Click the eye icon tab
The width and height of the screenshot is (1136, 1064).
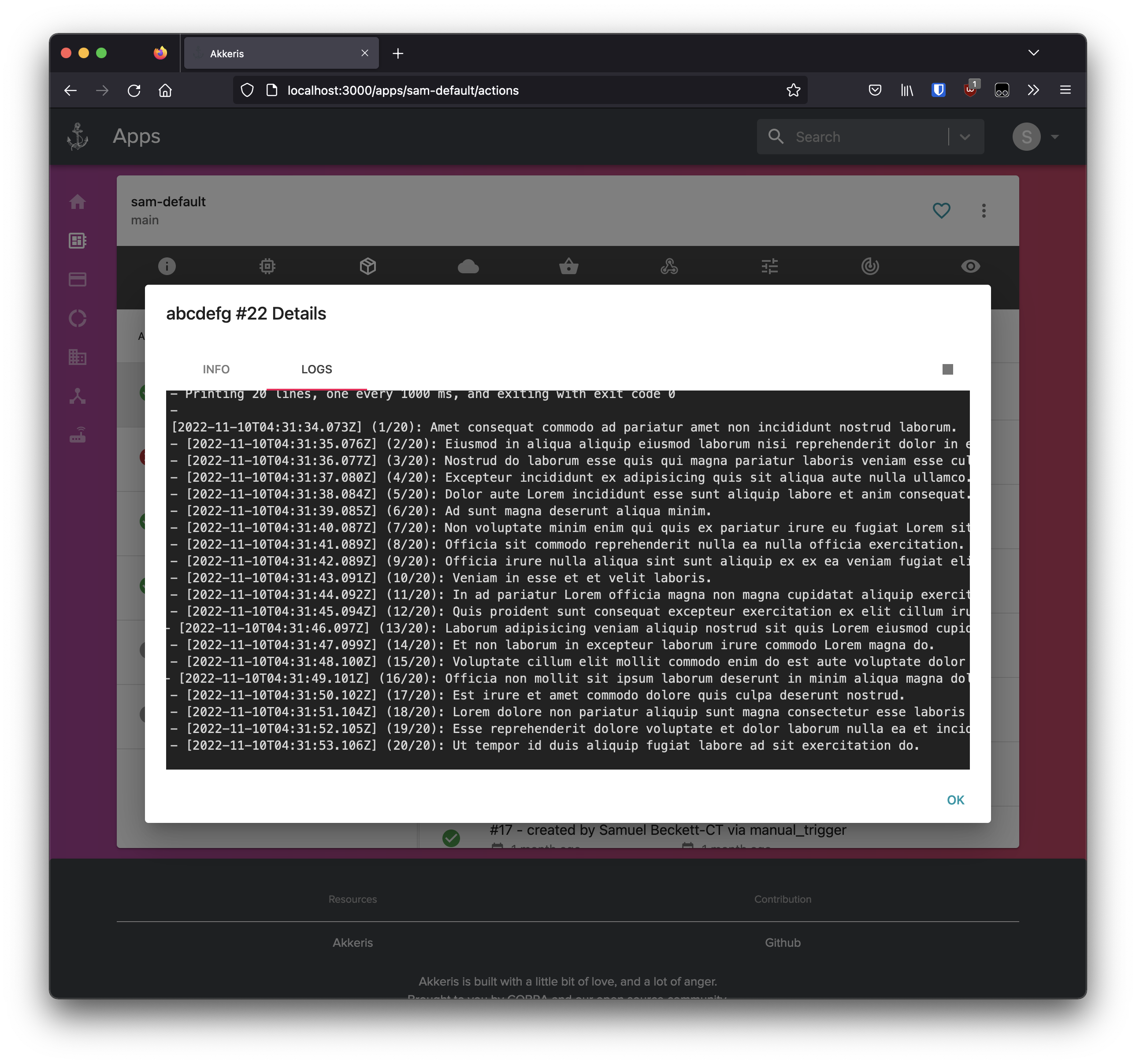coord(970,266)
